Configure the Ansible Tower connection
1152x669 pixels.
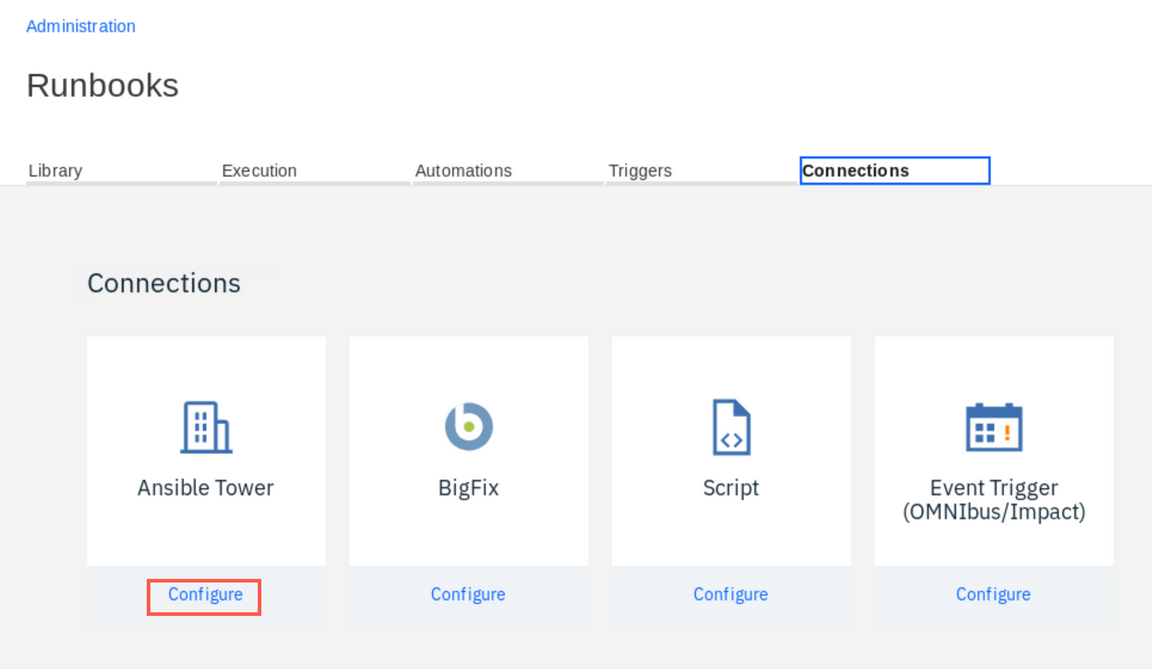click(x=205, y=594)
